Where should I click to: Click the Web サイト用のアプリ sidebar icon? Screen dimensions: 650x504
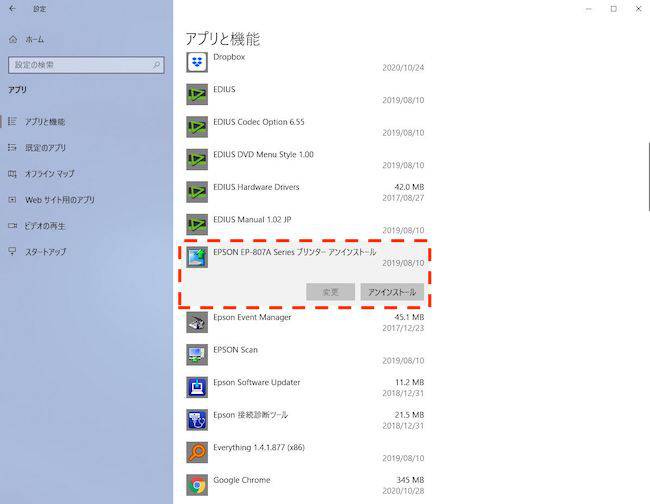click(x=12, y=200)
